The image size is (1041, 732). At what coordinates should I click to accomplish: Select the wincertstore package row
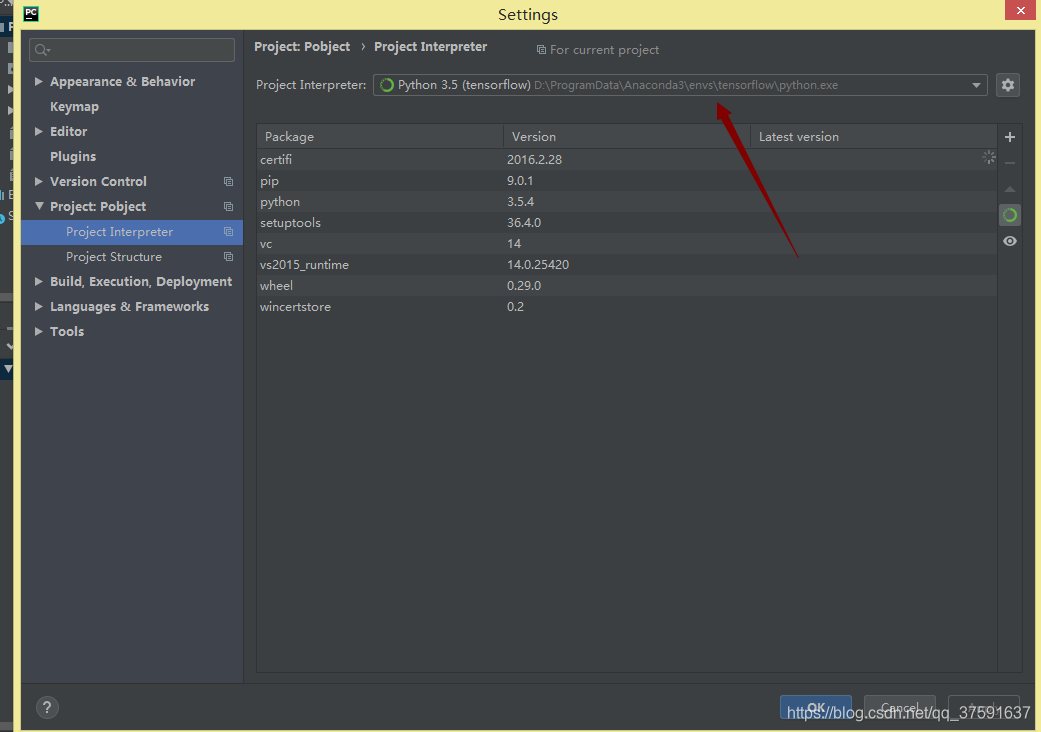[627, 307]
